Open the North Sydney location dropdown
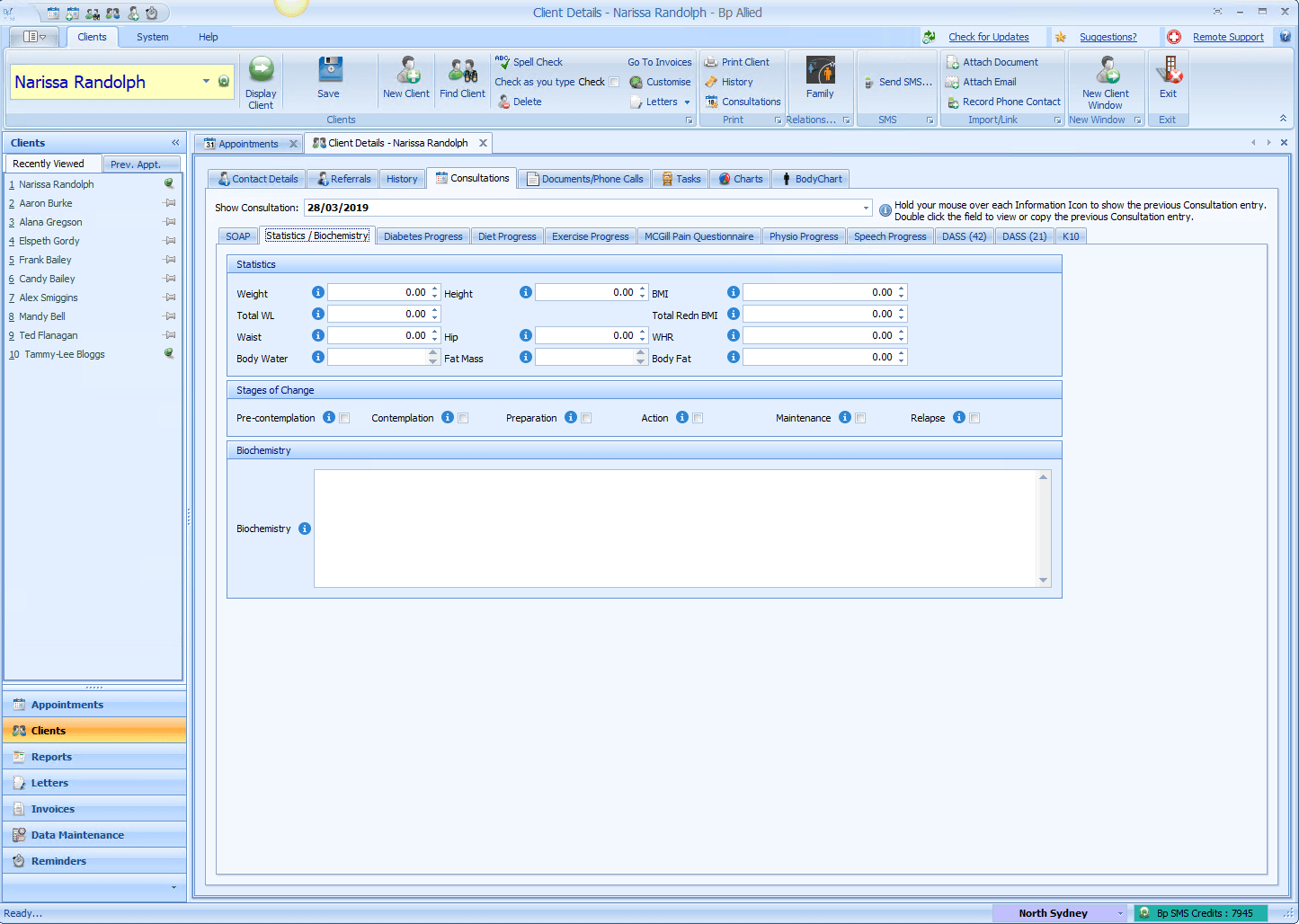1299x924 pixels. point(1121,913)
